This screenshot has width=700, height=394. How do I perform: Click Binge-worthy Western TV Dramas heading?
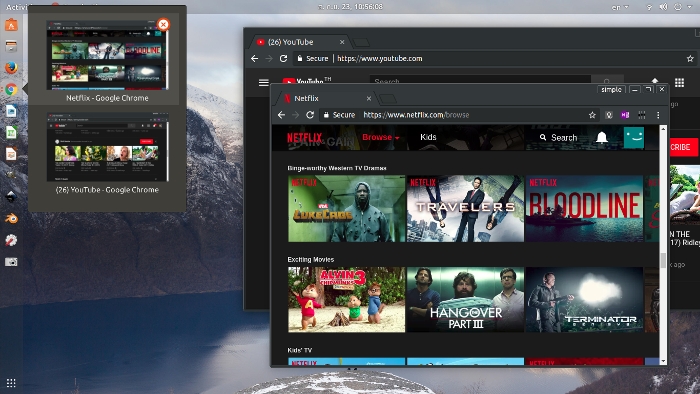pos(337,168)
